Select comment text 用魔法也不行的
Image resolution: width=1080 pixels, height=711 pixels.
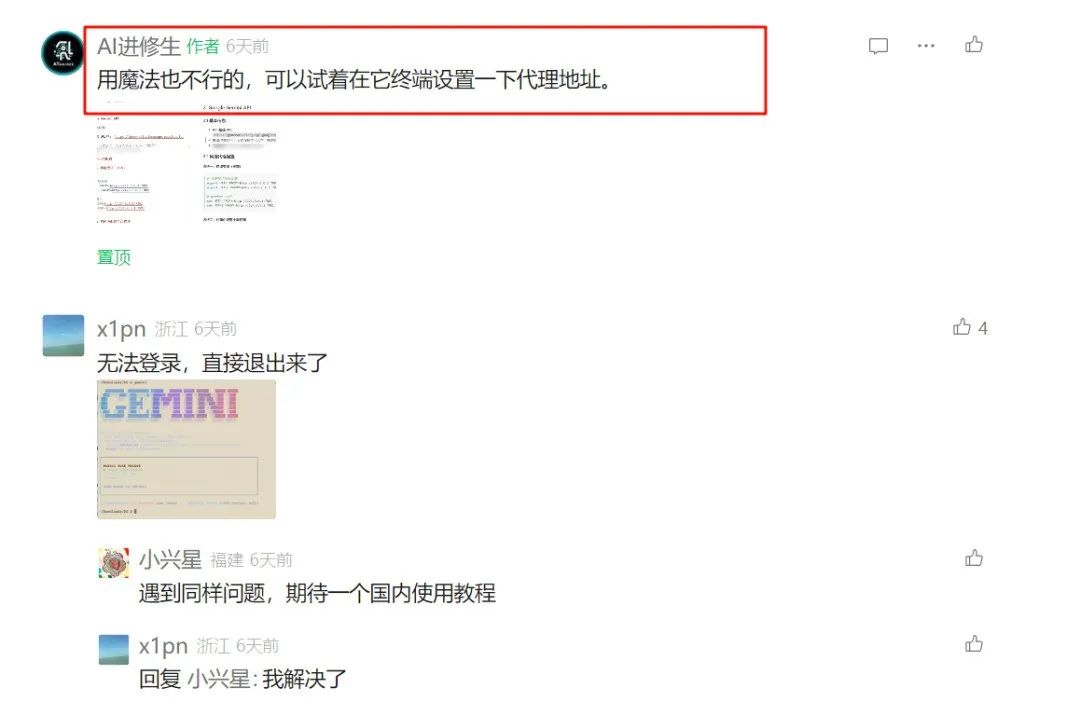click(170, 80)
